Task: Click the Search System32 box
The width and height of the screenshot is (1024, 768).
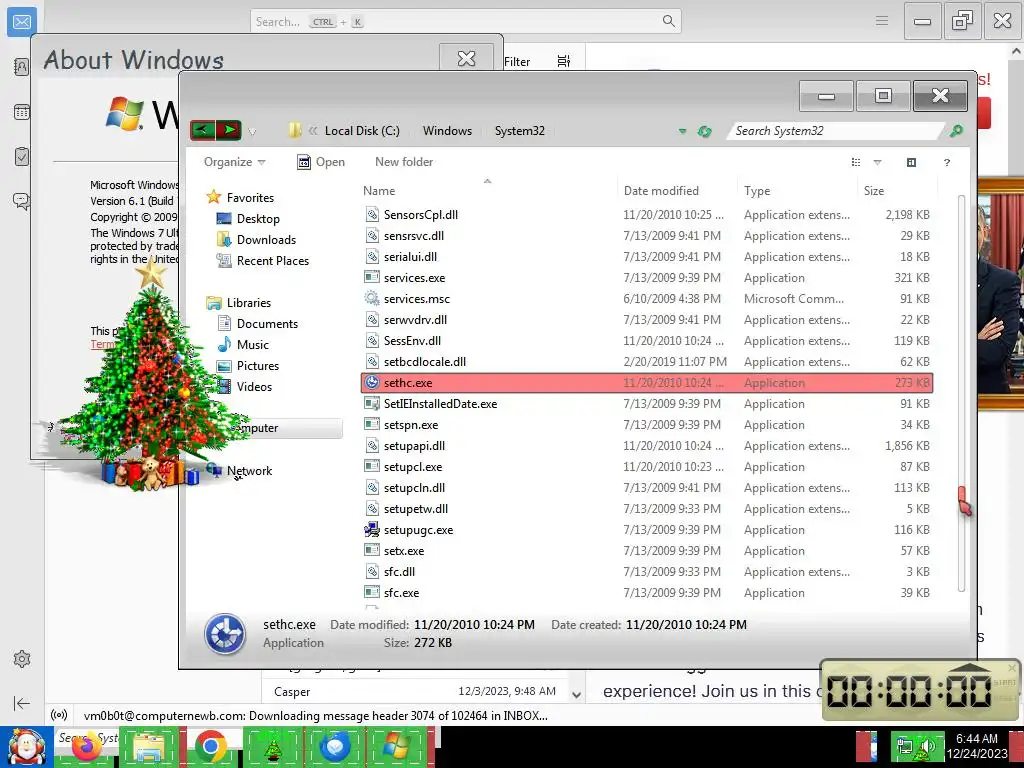Action: [836, 131]
